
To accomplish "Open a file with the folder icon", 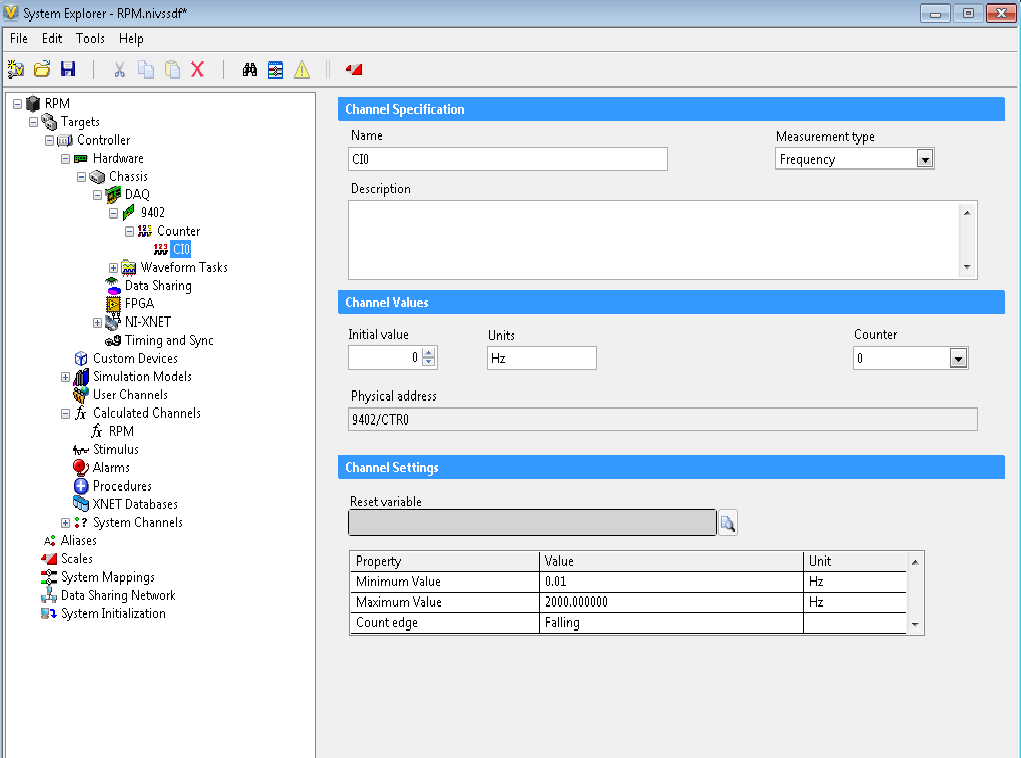I will [42, 69].
